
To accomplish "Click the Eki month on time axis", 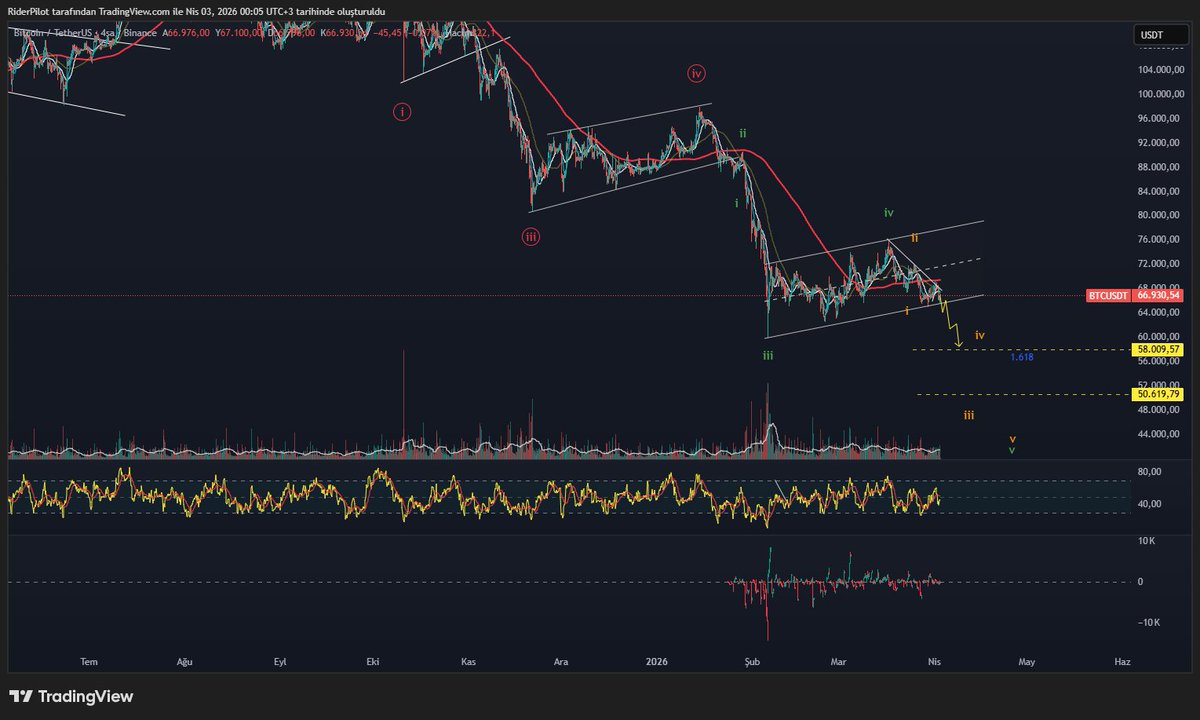I will [x=373, y=662].
